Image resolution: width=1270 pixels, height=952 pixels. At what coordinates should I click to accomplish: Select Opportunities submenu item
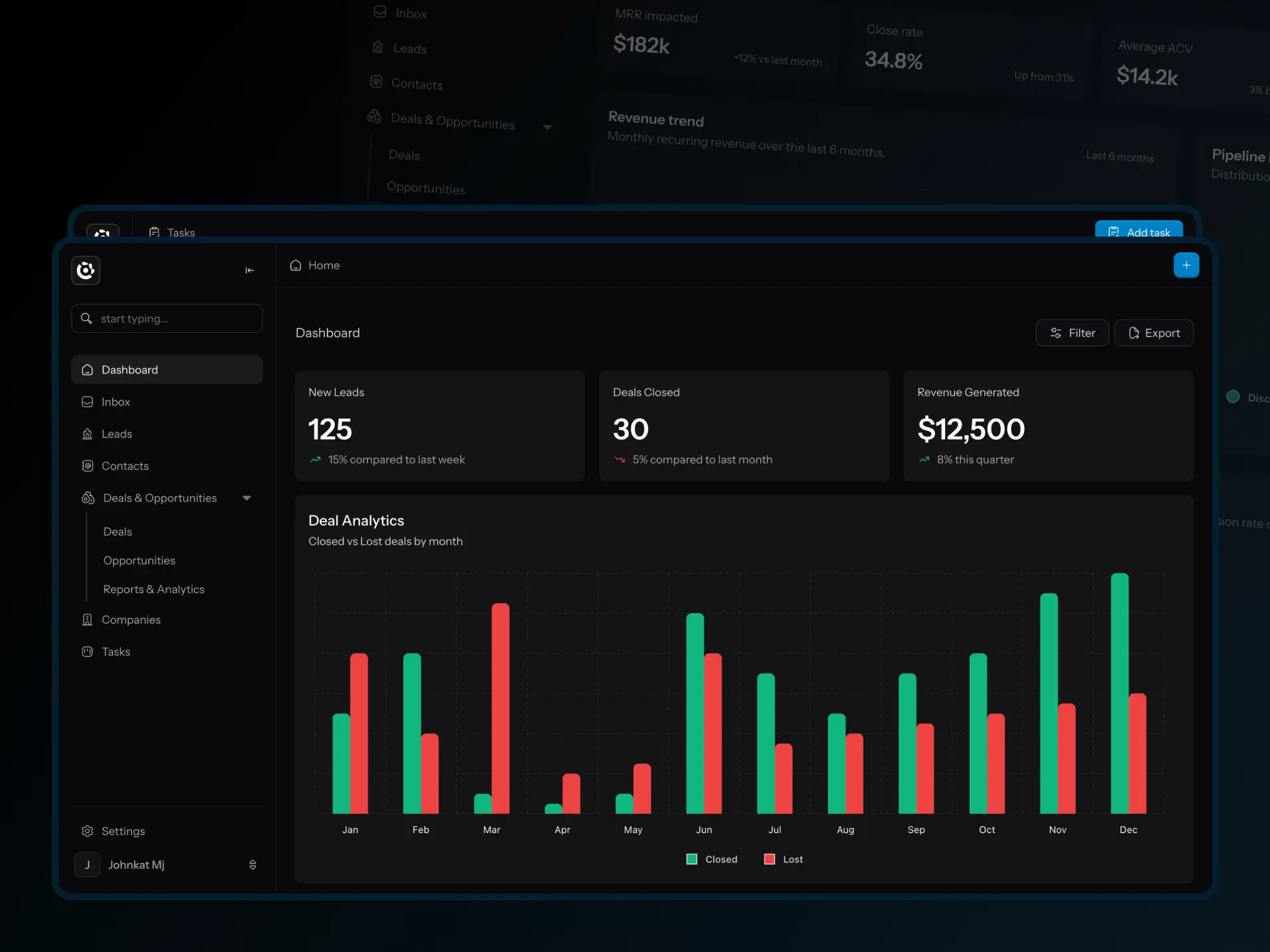pyautogui.click(x=140, y=561)
